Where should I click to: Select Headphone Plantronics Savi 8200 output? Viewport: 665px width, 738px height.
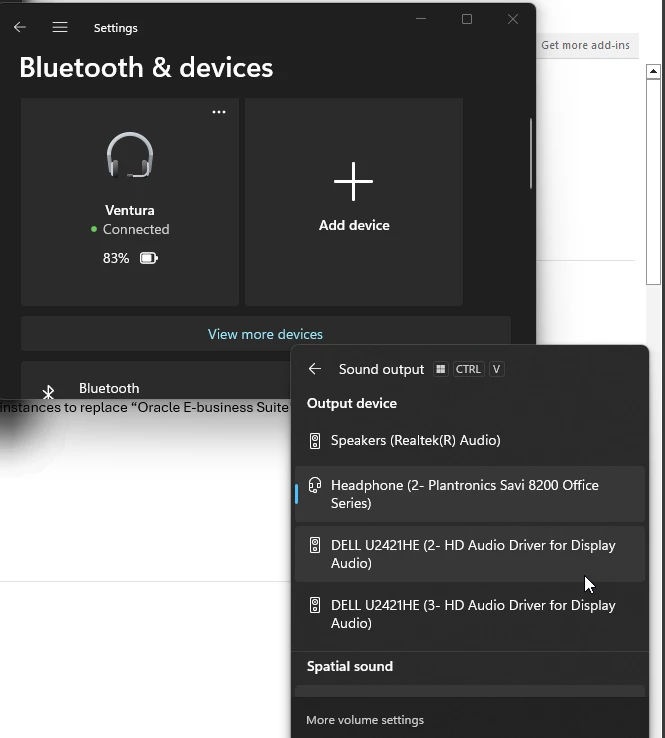[470, 494]
